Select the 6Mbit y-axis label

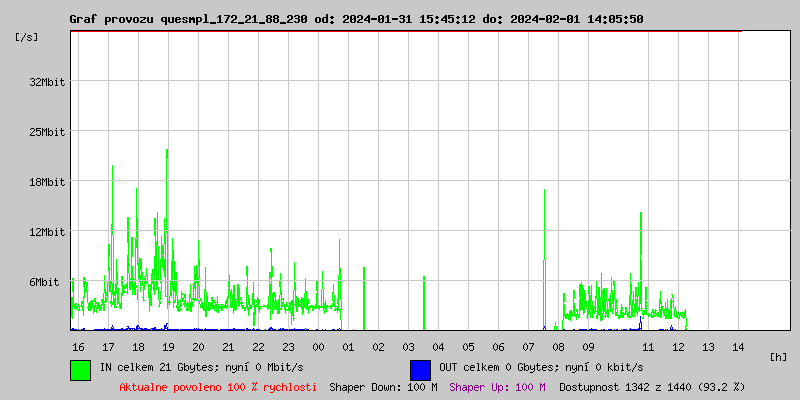44,282
